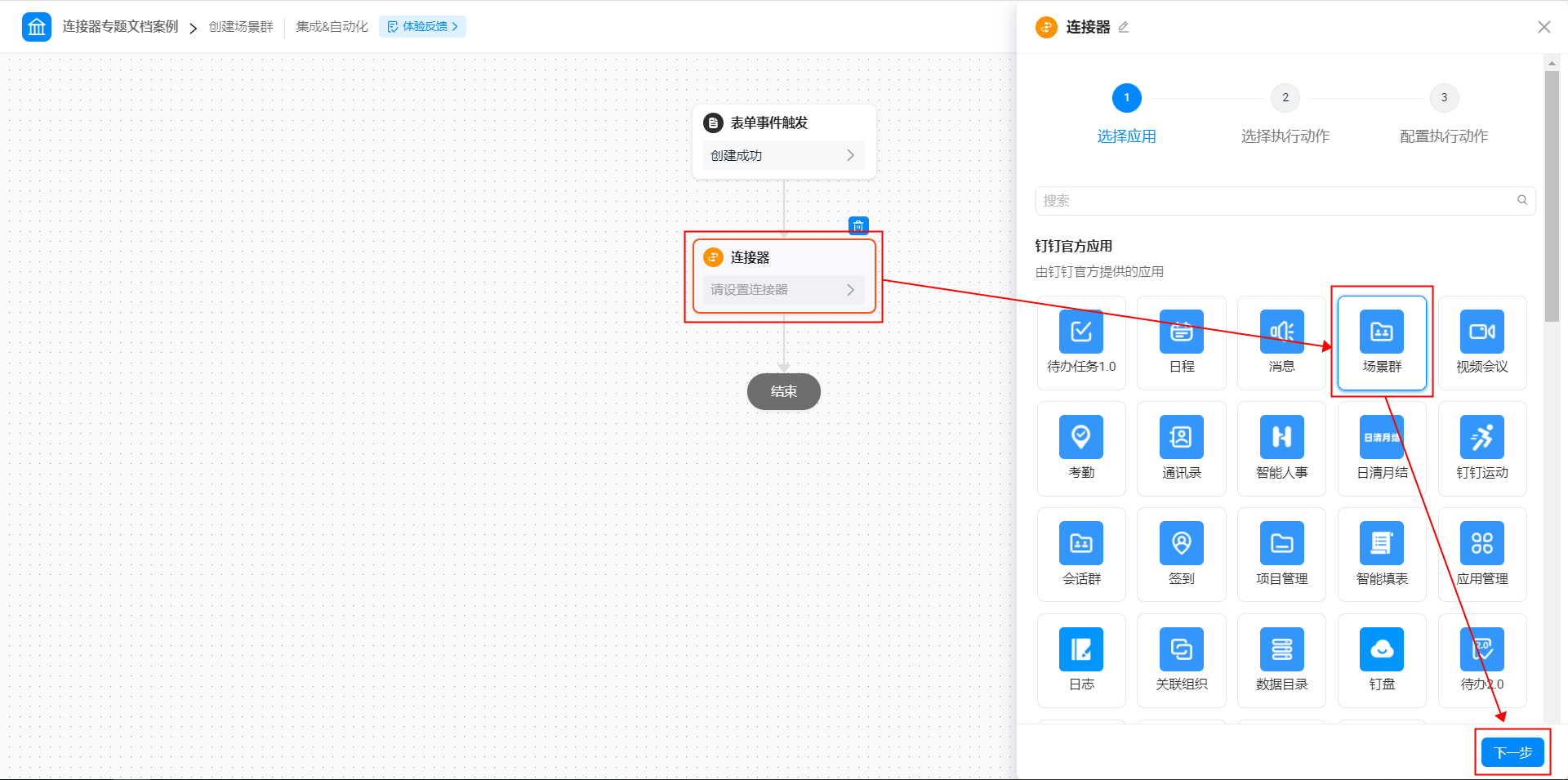
Task: Select the 智能填表 app icon
Action: pyautogui.click(x=1382, y=543)
